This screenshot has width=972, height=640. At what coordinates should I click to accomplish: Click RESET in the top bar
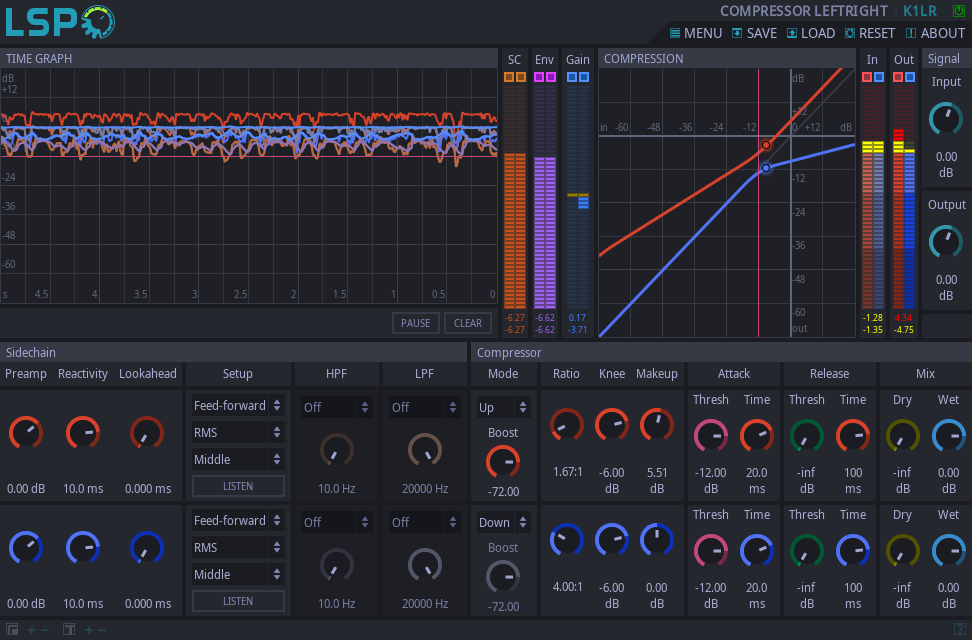pos(870,33)
